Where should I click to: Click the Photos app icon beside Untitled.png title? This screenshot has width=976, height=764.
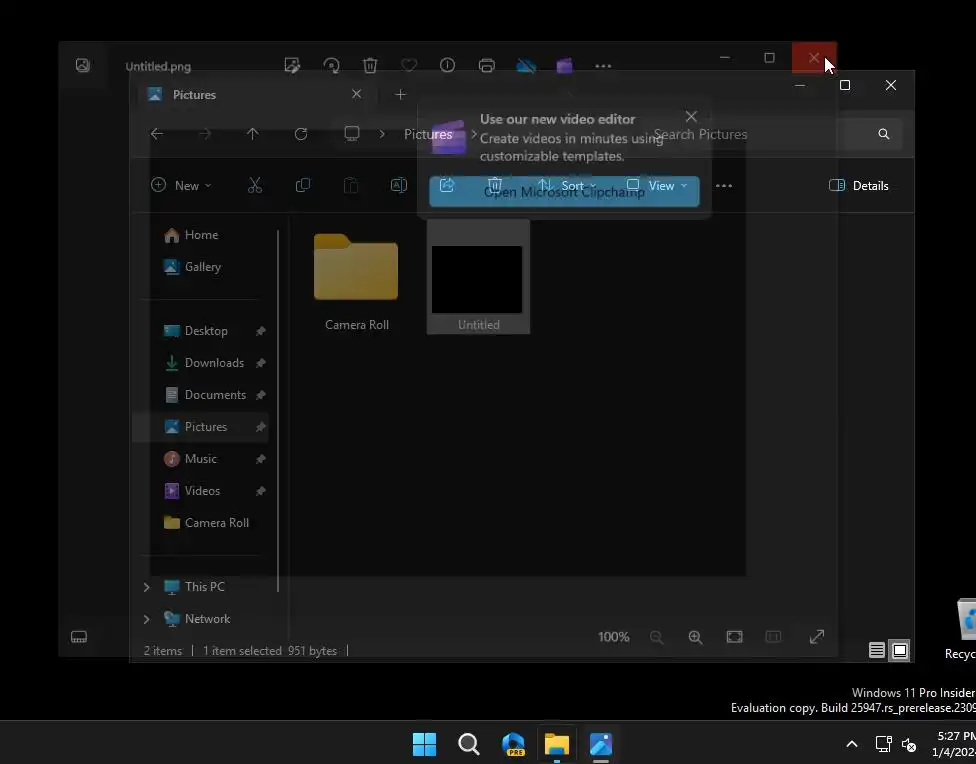(83, 65)
